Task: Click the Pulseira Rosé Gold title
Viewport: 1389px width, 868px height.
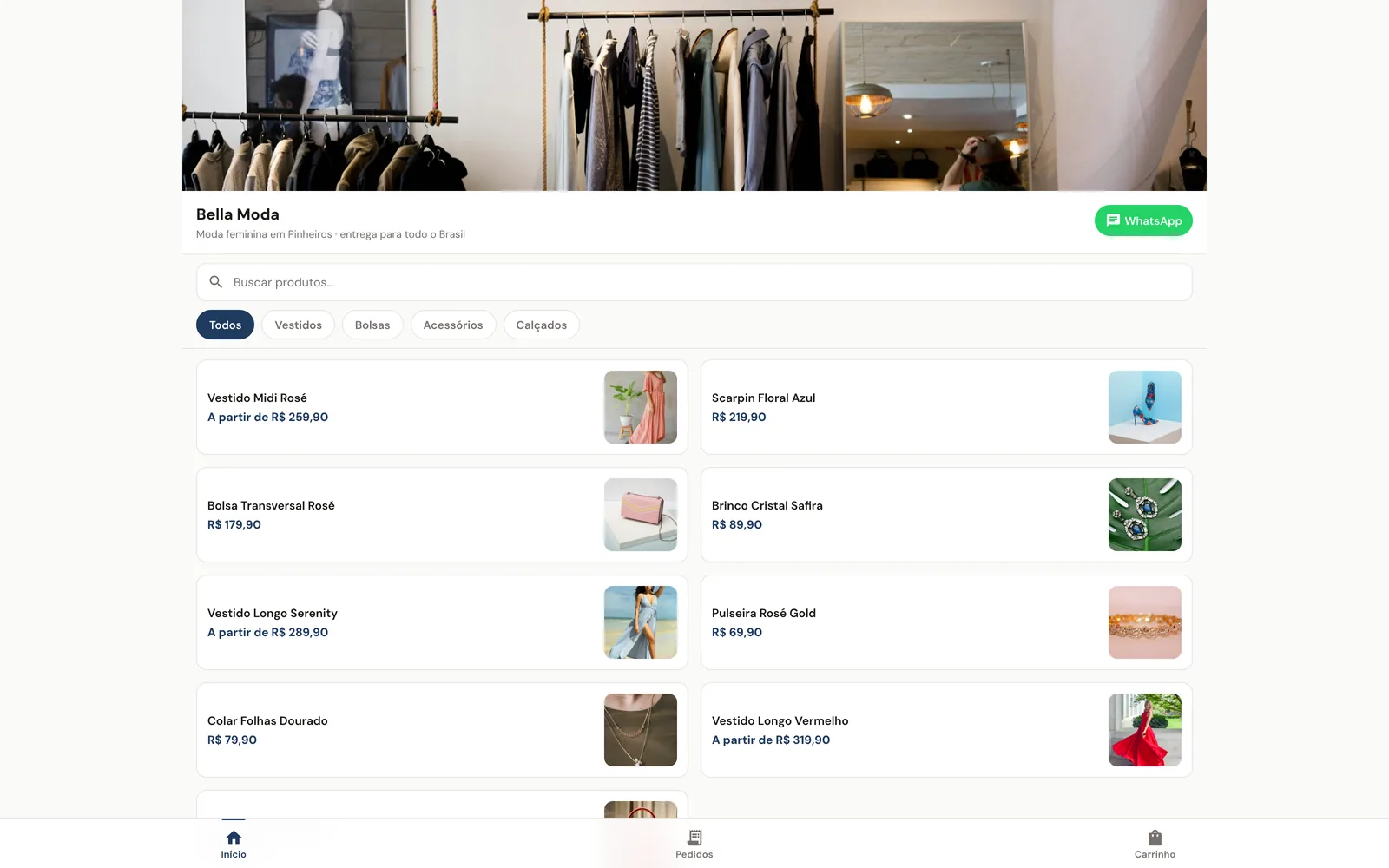Action: point(764,613)
